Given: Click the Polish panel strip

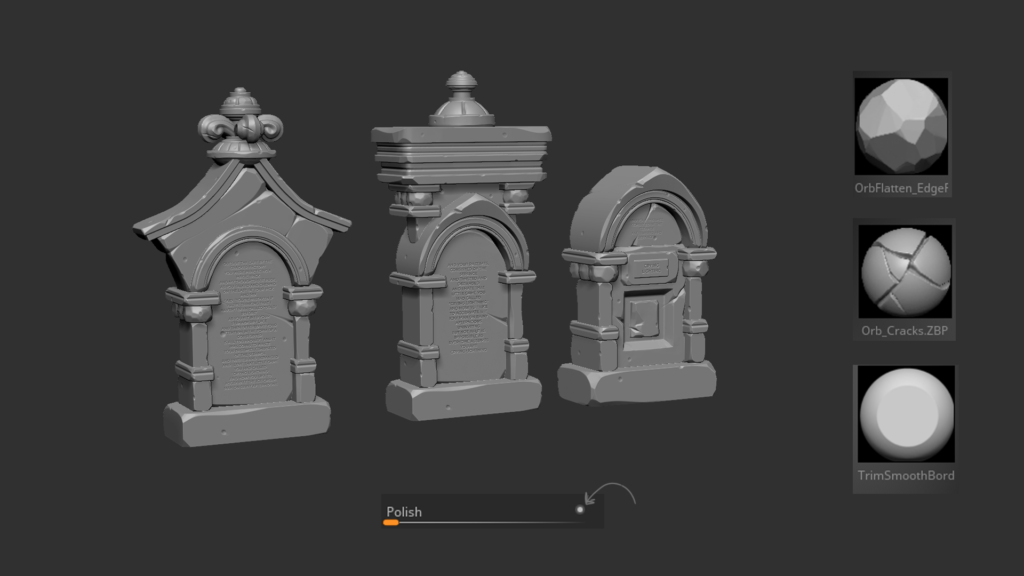Looking at the screenshot, I should 490,511.
